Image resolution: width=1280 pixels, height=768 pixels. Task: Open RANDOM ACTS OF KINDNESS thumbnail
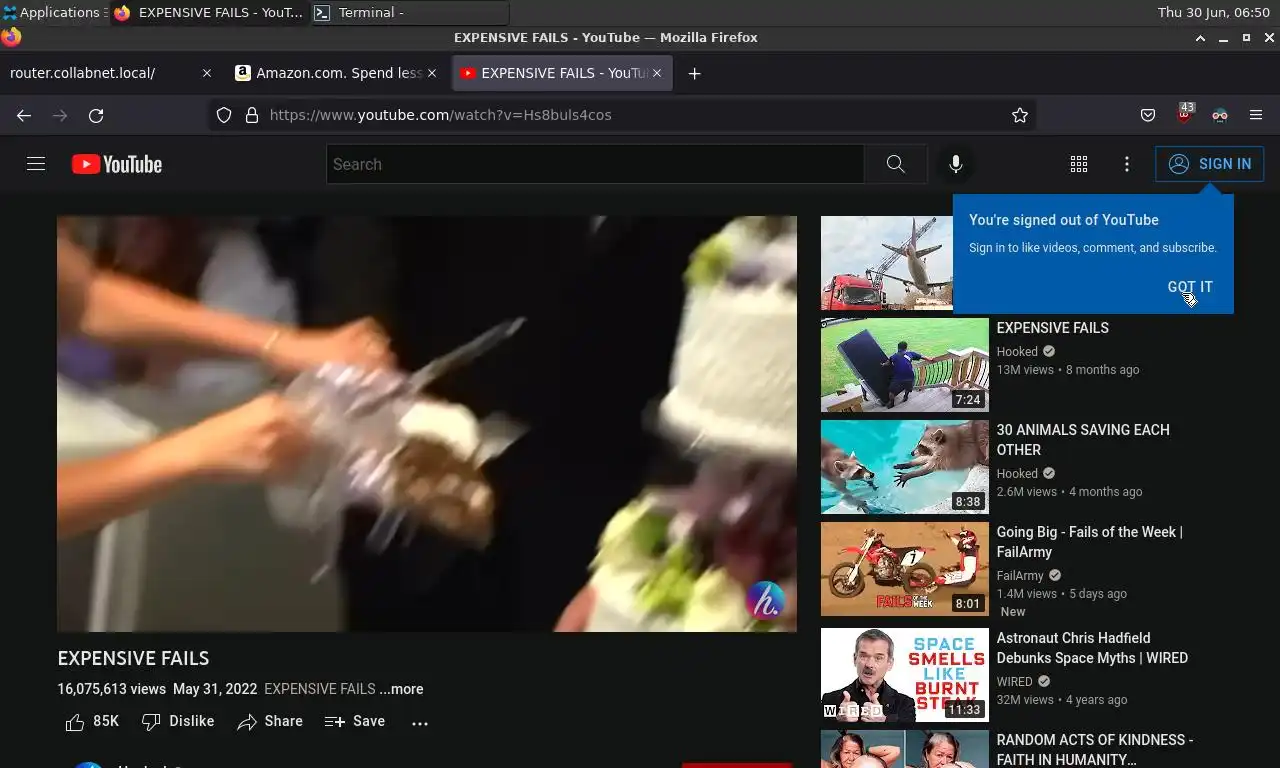[x=905, y=749]
